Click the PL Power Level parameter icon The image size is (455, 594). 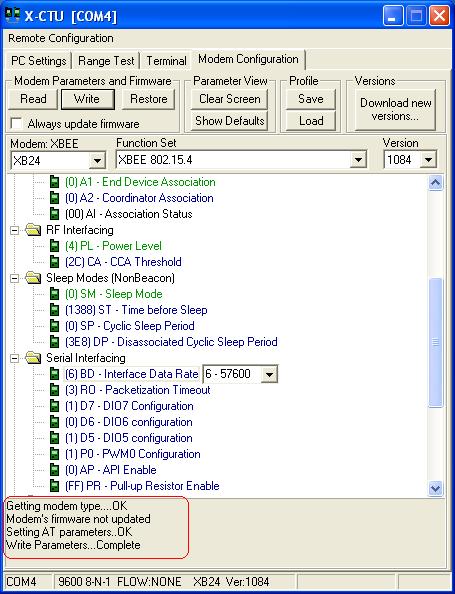pos(55,246)
